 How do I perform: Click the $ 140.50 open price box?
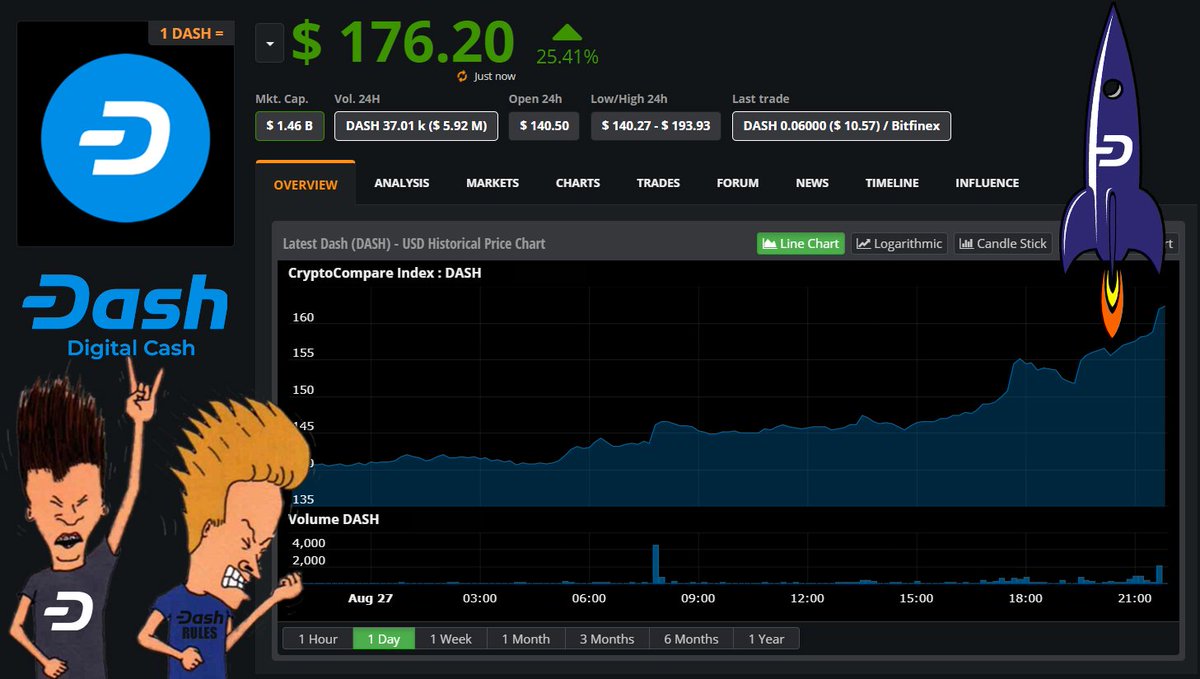tap(544, 126)
